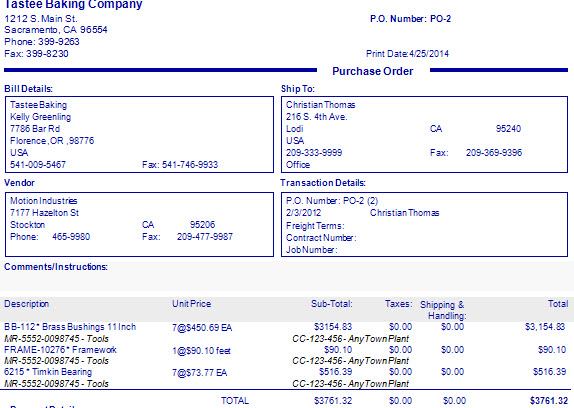This screenshot has width=574, height=408.
Task: Select vendor zip 95206
Action: click(202, 225)
